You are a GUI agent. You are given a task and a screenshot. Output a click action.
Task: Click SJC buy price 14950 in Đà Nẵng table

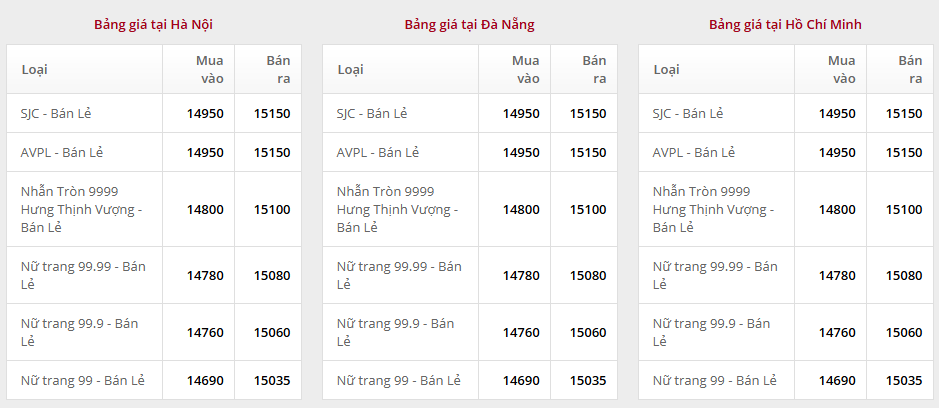(521, 113)
